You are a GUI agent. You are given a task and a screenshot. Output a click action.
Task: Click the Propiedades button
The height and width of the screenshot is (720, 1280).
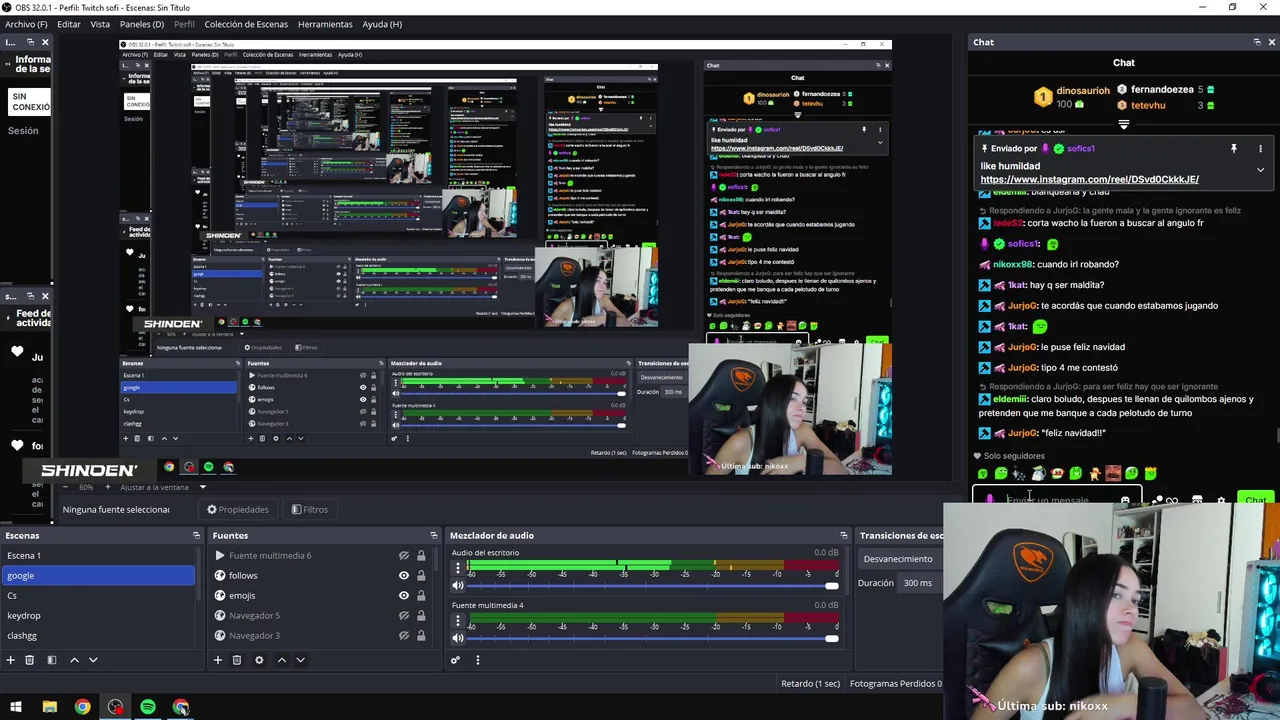click(238, 510)
